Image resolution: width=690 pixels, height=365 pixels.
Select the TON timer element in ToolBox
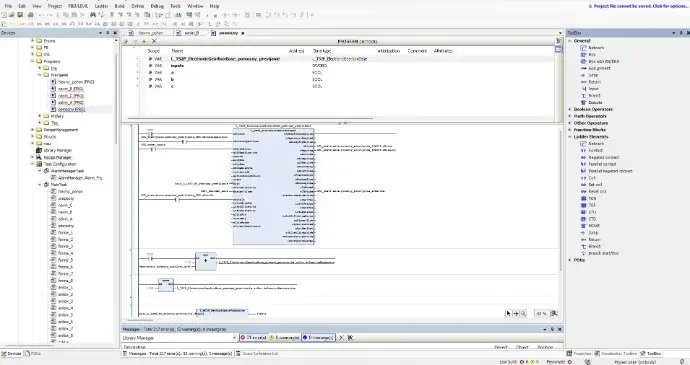pyautogui.click(x=588, y=199)
